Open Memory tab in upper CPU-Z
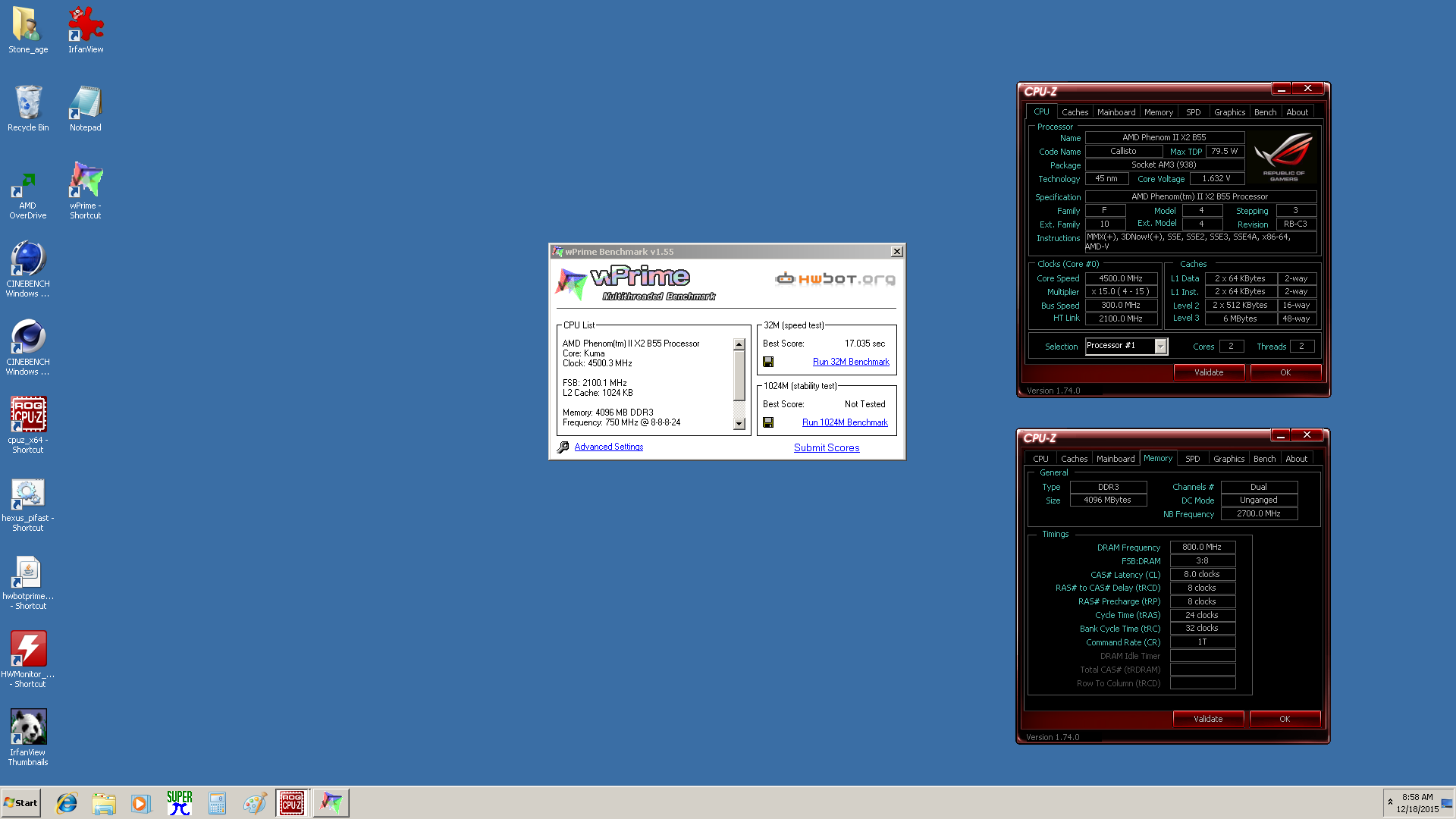The height and width of the screenshot is (819, 1456). [1159, 112]
